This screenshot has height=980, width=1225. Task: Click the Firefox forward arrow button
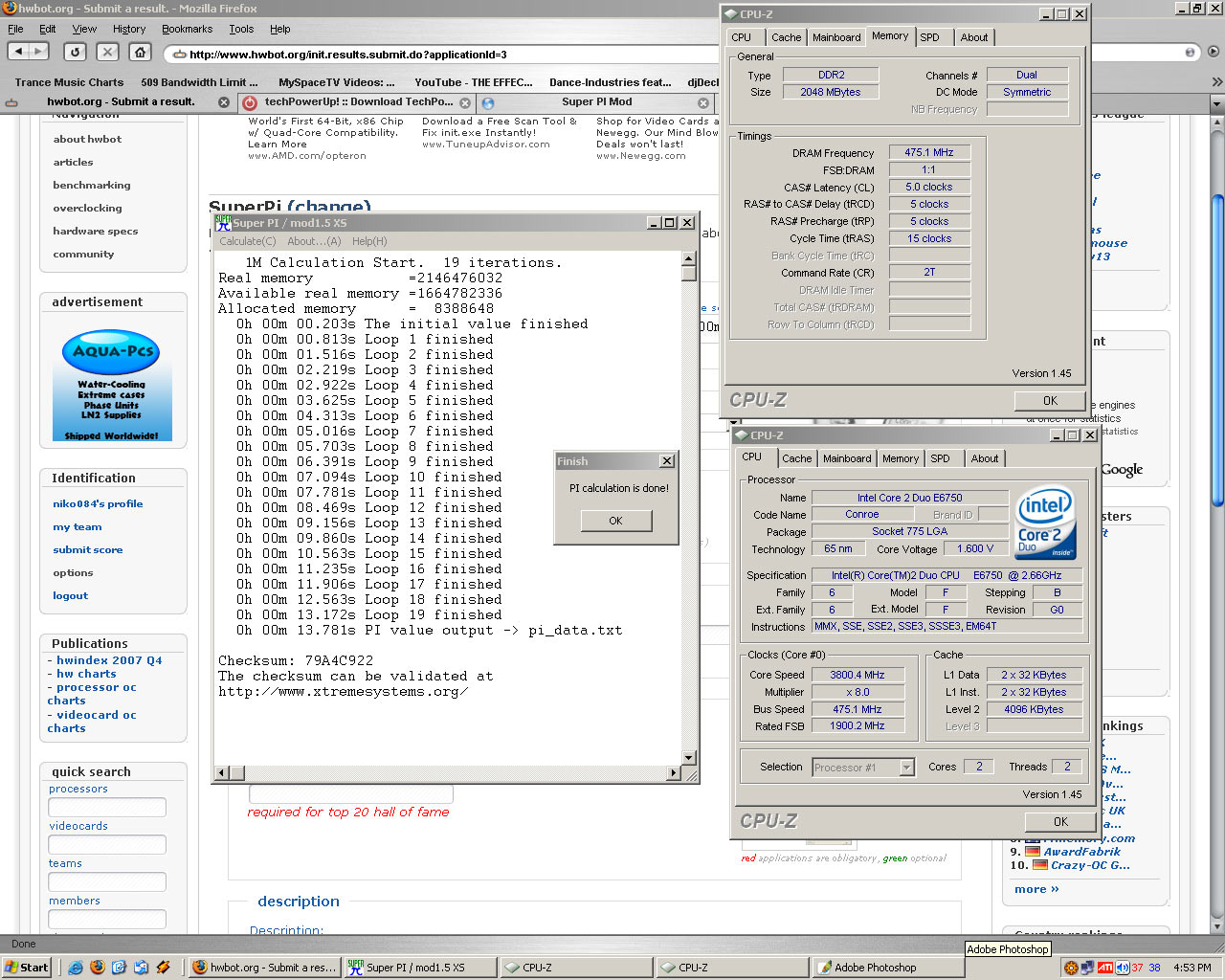coord(39,52)
